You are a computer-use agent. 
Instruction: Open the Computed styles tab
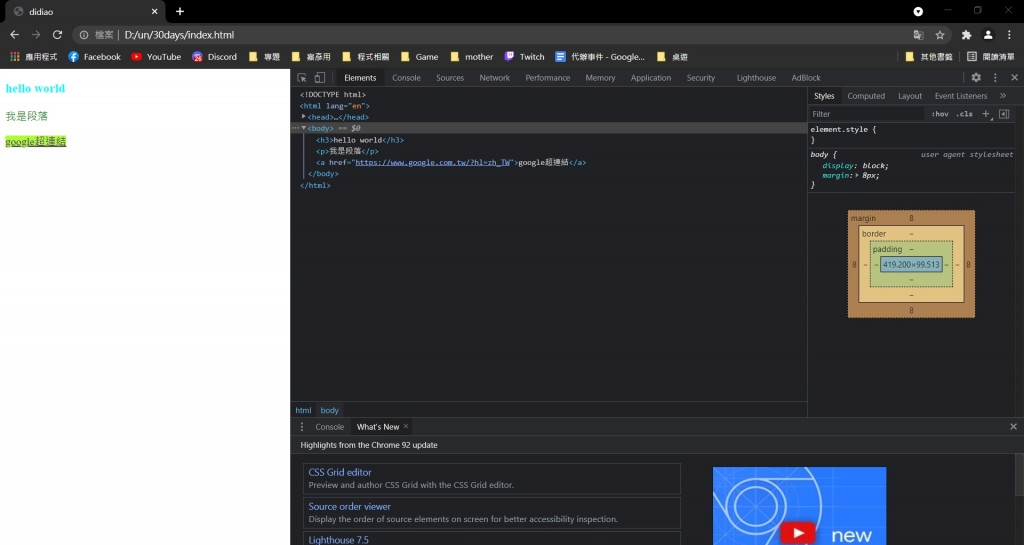[x=866, y=96]
